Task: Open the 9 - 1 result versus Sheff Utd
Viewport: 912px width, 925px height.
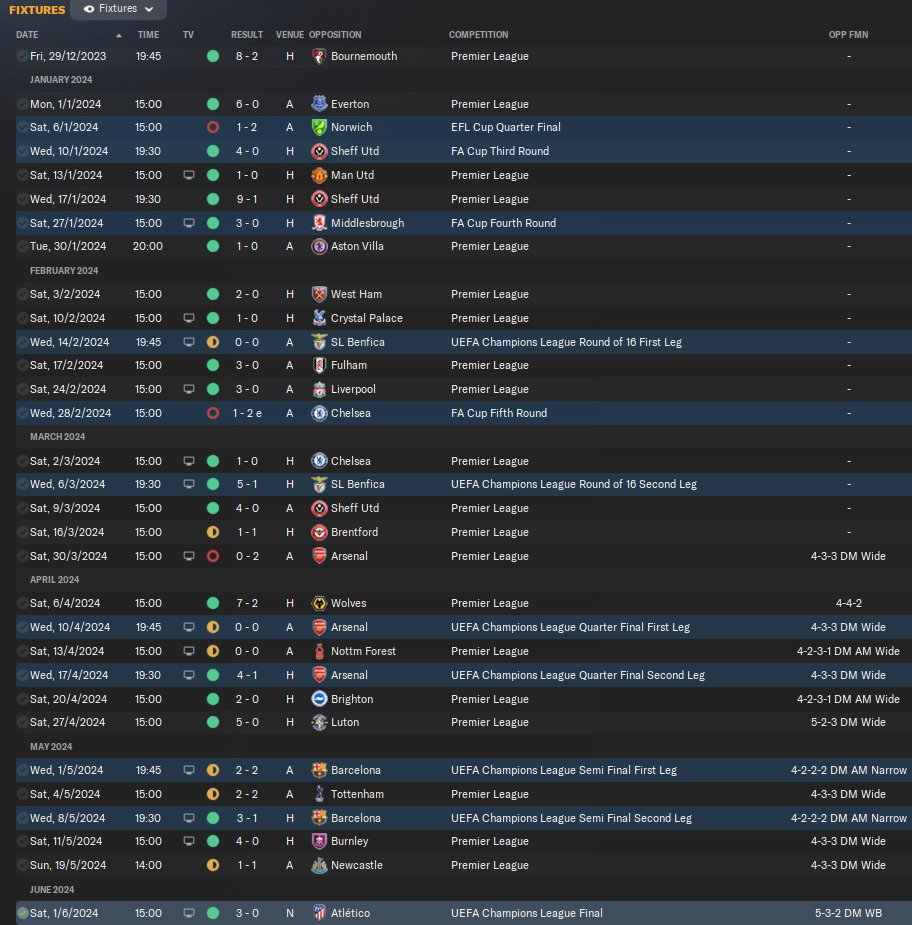Action: click(x=247, y=199)
